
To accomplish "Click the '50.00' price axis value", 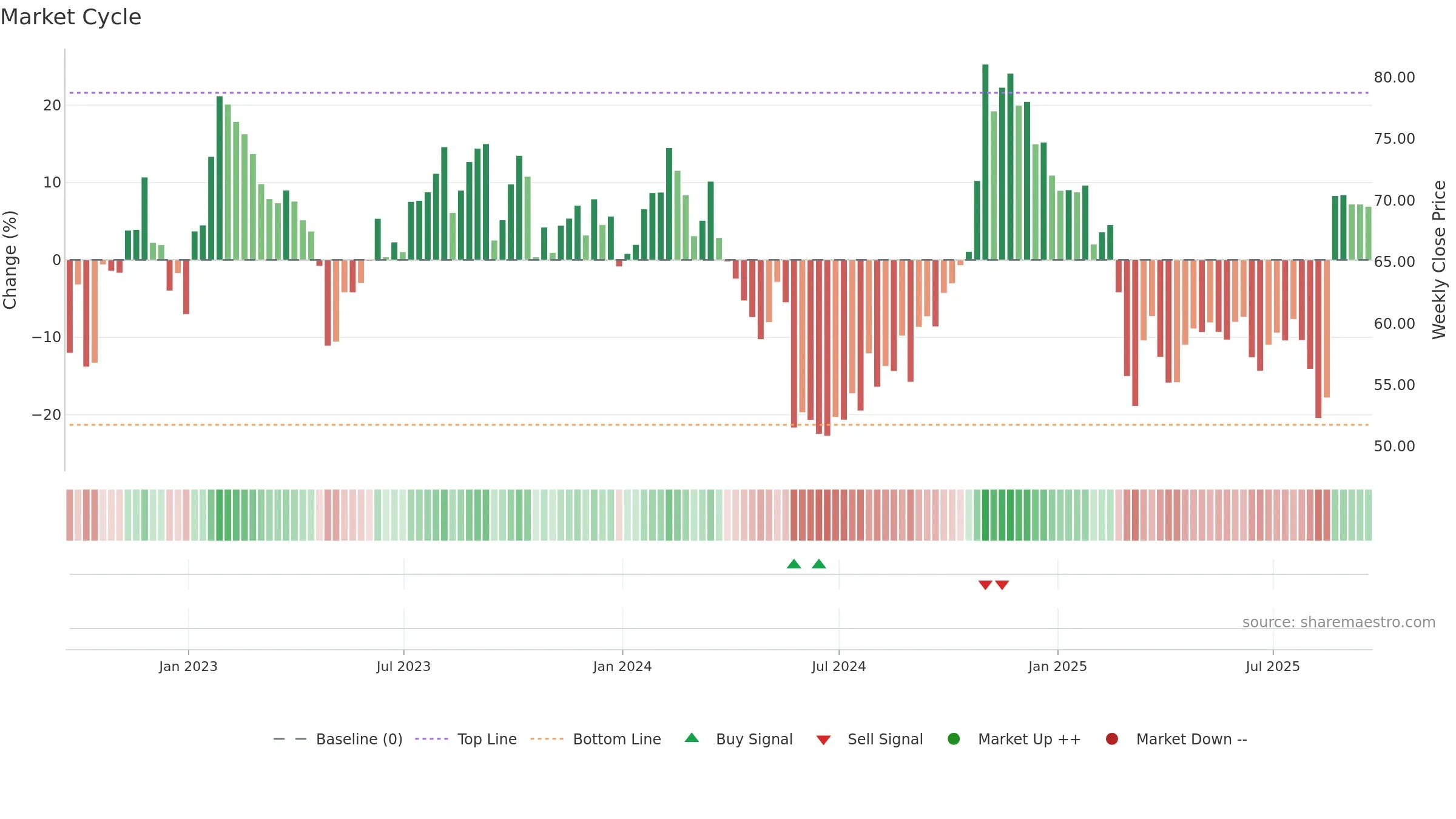I will tap(1394, 447).
